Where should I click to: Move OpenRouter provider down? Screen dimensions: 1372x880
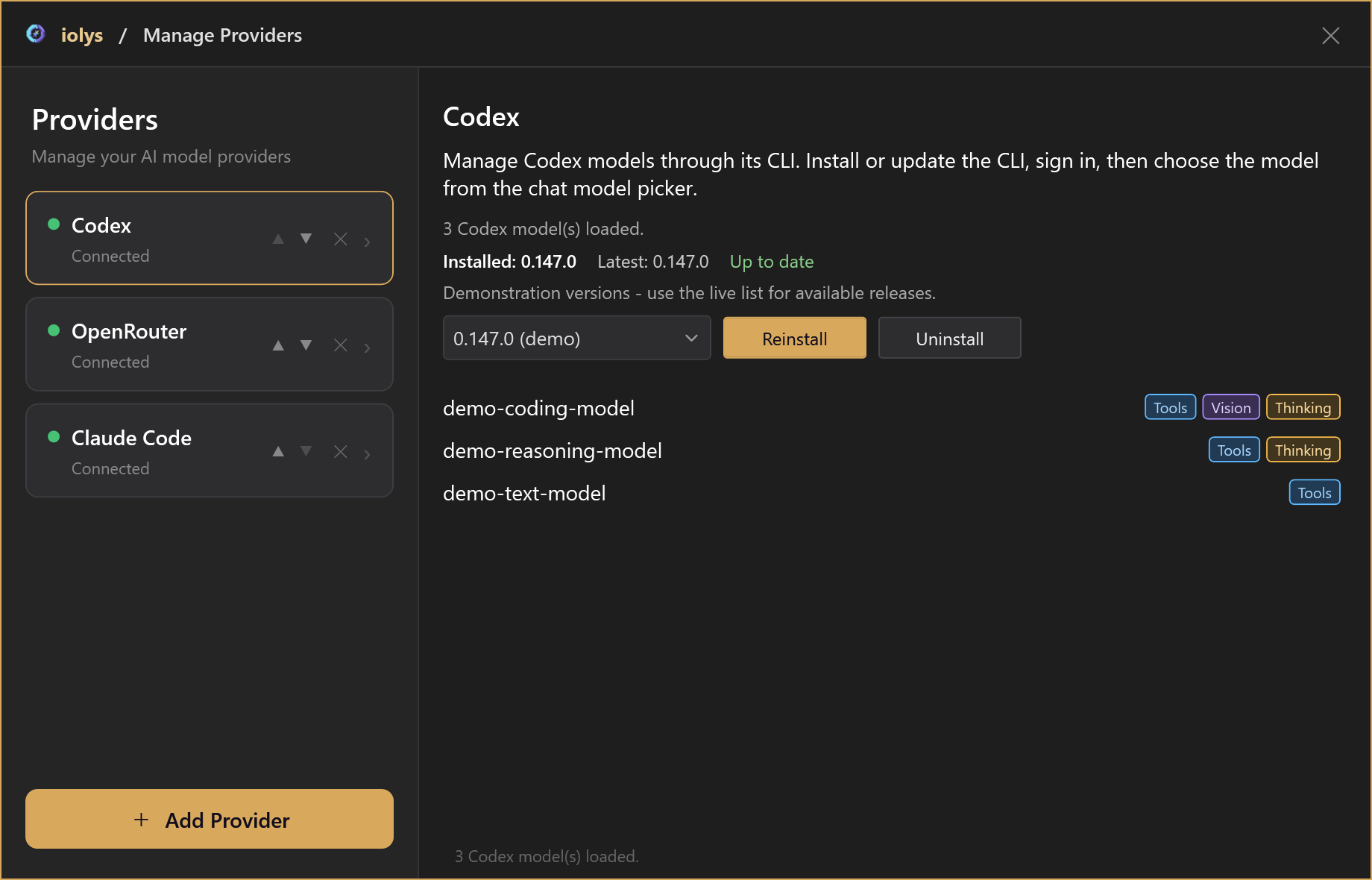coord(306,345)
